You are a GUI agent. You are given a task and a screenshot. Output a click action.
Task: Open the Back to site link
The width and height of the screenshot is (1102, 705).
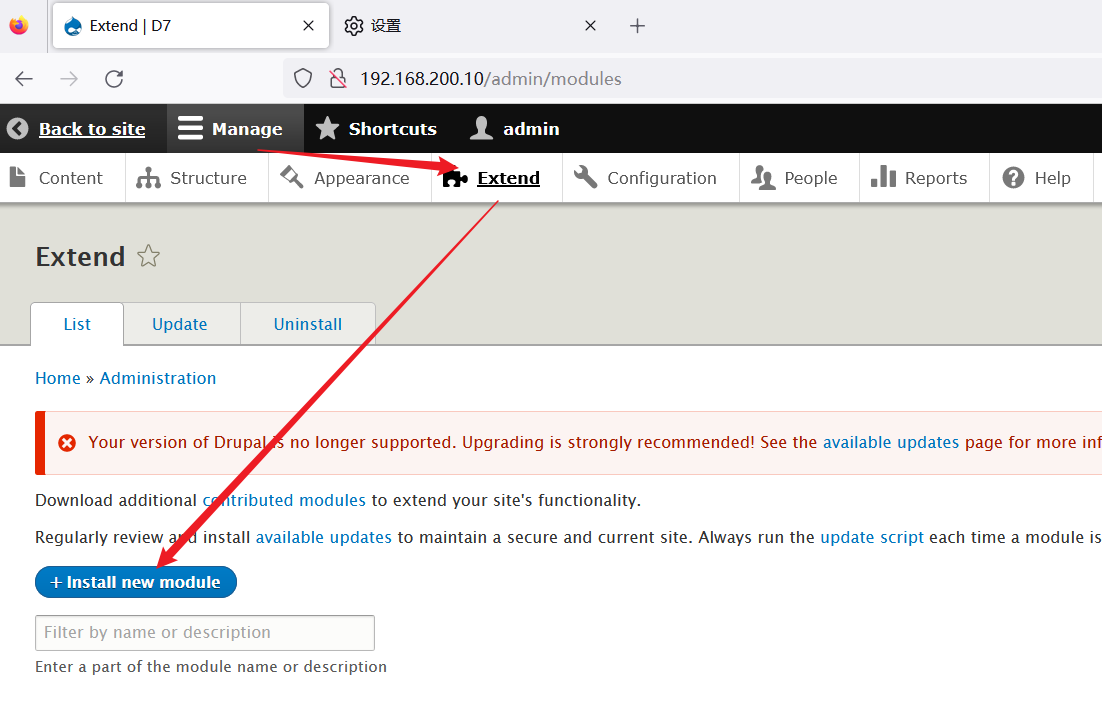92,129
